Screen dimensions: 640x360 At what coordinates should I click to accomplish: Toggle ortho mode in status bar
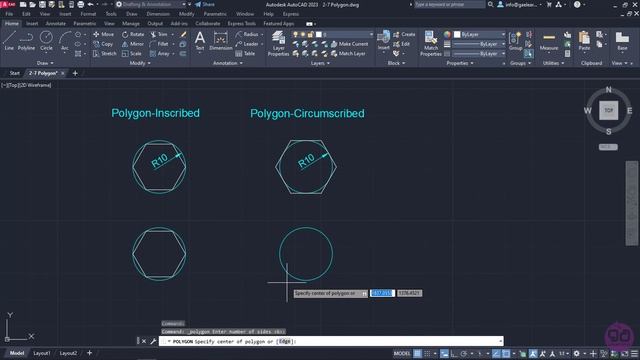coord(454,353)
